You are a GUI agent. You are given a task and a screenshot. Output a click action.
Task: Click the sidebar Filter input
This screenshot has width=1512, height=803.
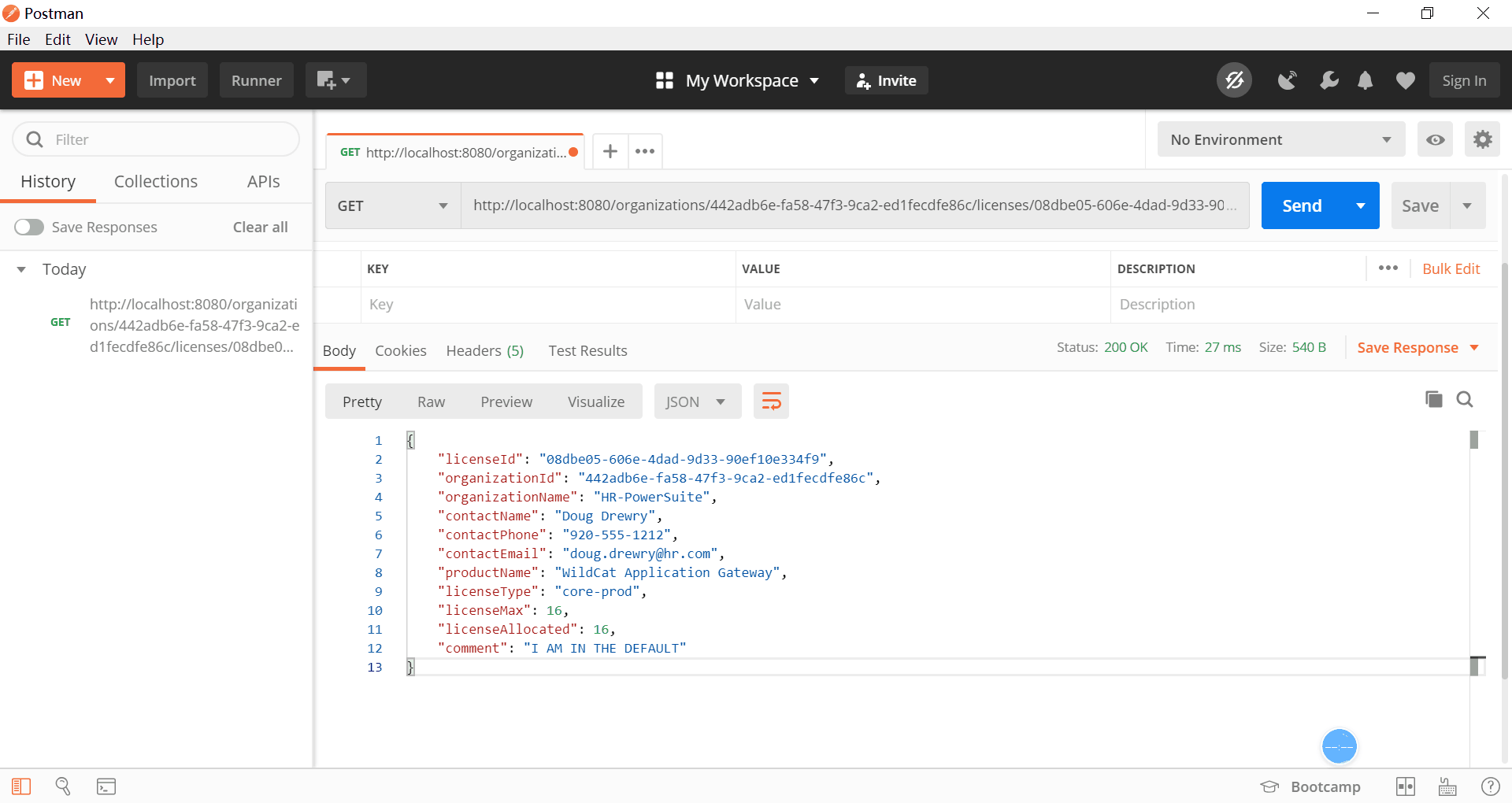[156, 139]
